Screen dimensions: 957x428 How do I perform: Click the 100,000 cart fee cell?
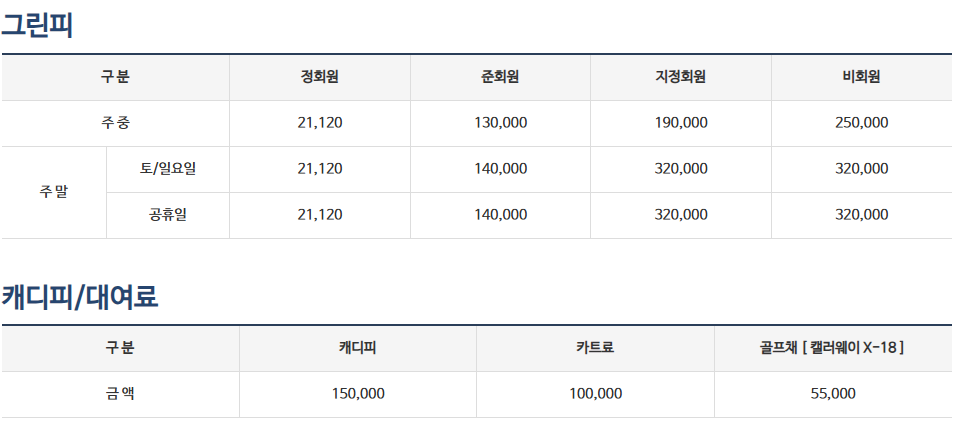[x=595, y=394]
